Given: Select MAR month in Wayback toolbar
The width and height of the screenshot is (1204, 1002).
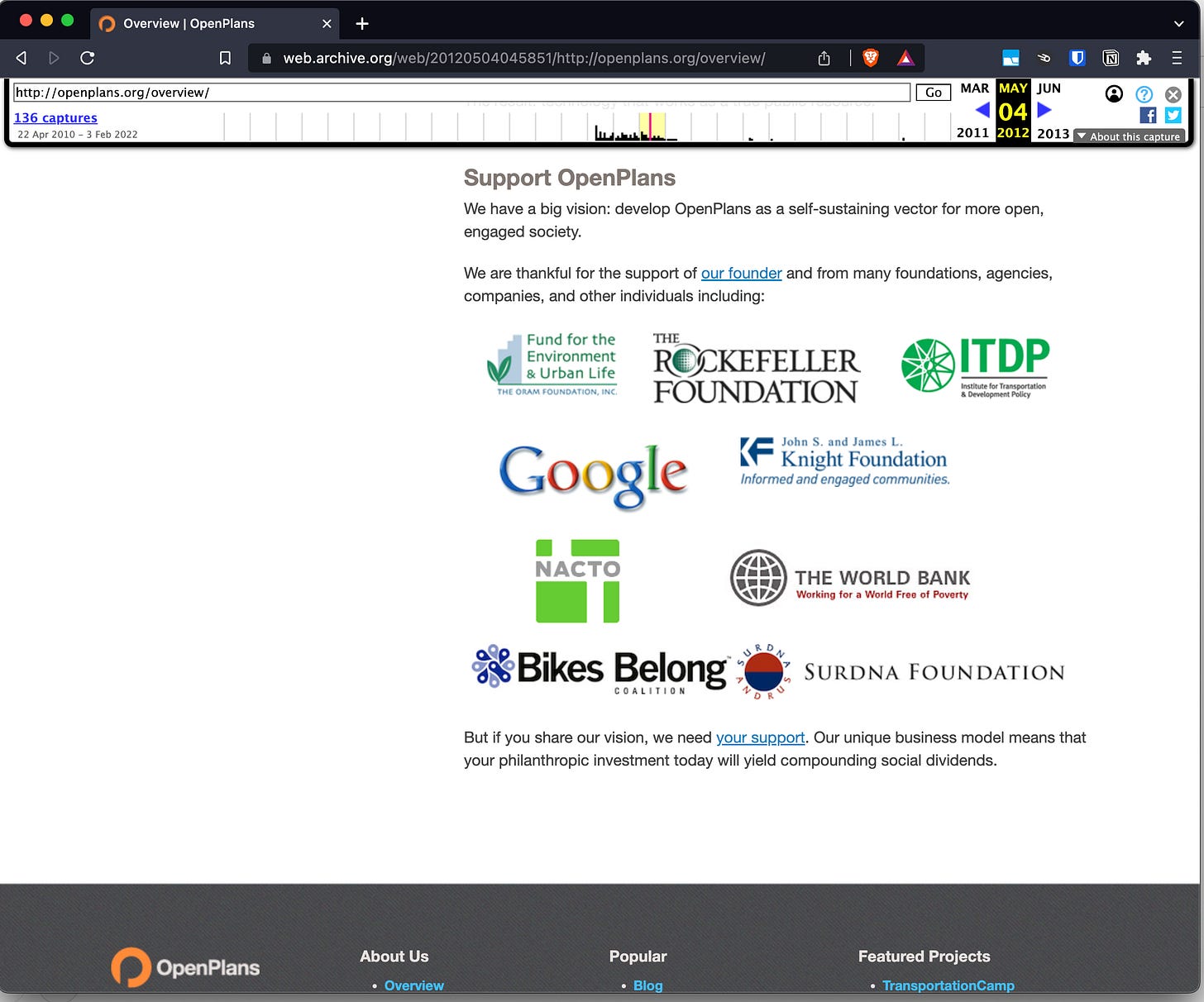Looking at the screenshot, I should point(974,88).
